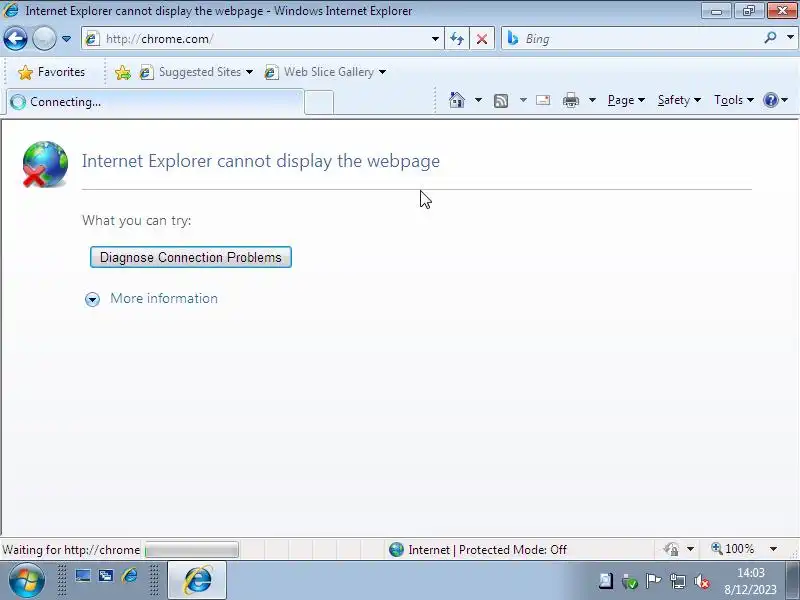Open the Favorites center
This screenshot has width=800, height=600.
pos(51,72)
